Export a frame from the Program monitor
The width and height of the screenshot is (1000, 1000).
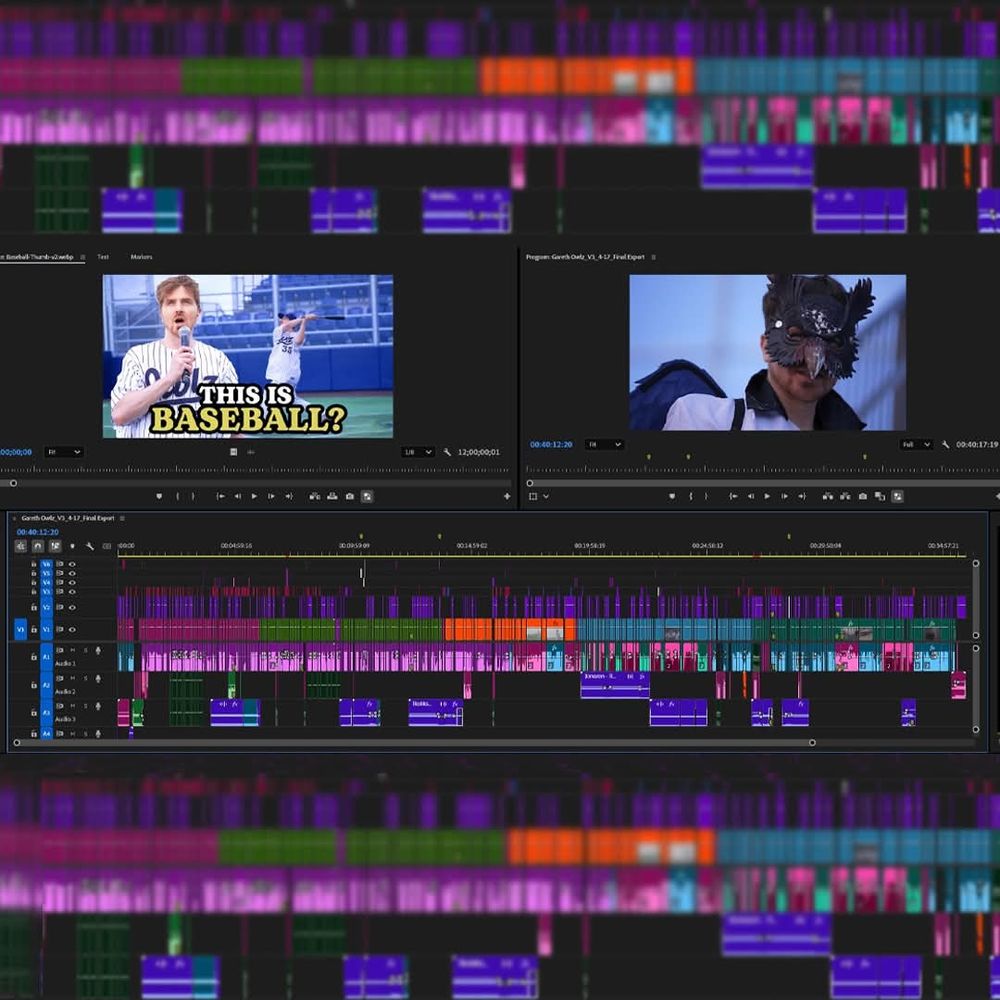[862, 496]
